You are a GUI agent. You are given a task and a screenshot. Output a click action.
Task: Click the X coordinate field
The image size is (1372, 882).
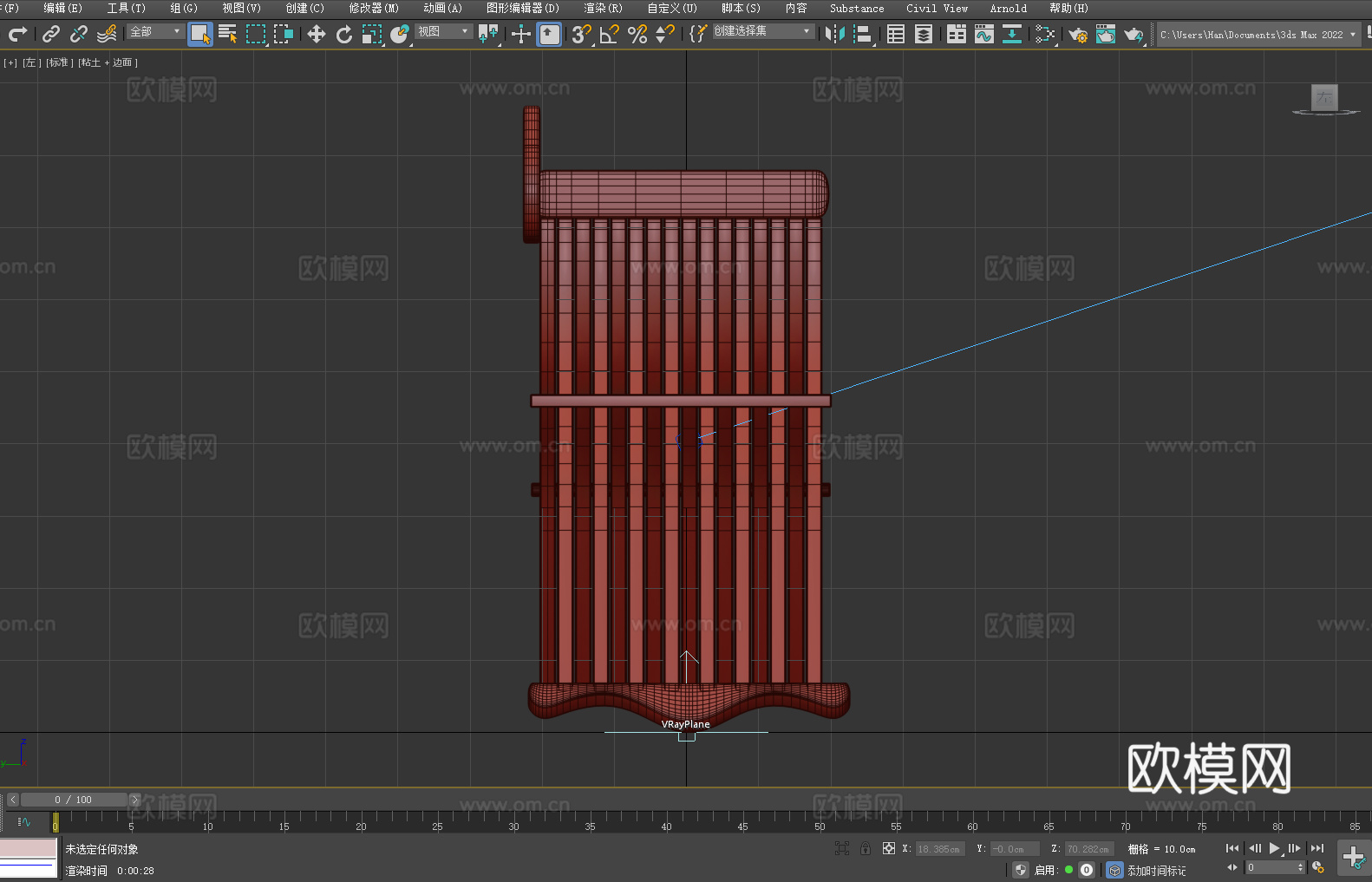[939, 849]
